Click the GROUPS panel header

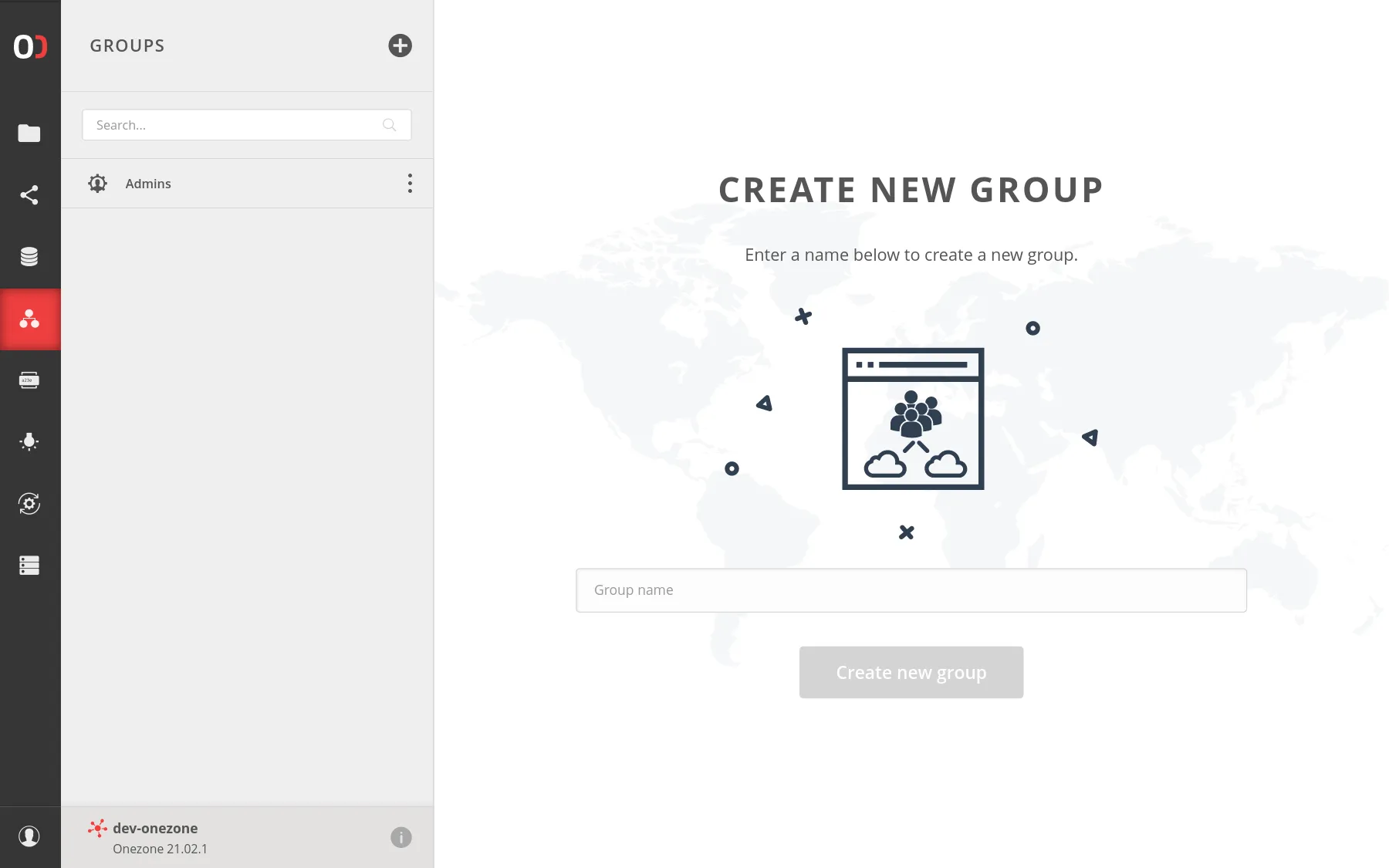[x=127, y=46]
